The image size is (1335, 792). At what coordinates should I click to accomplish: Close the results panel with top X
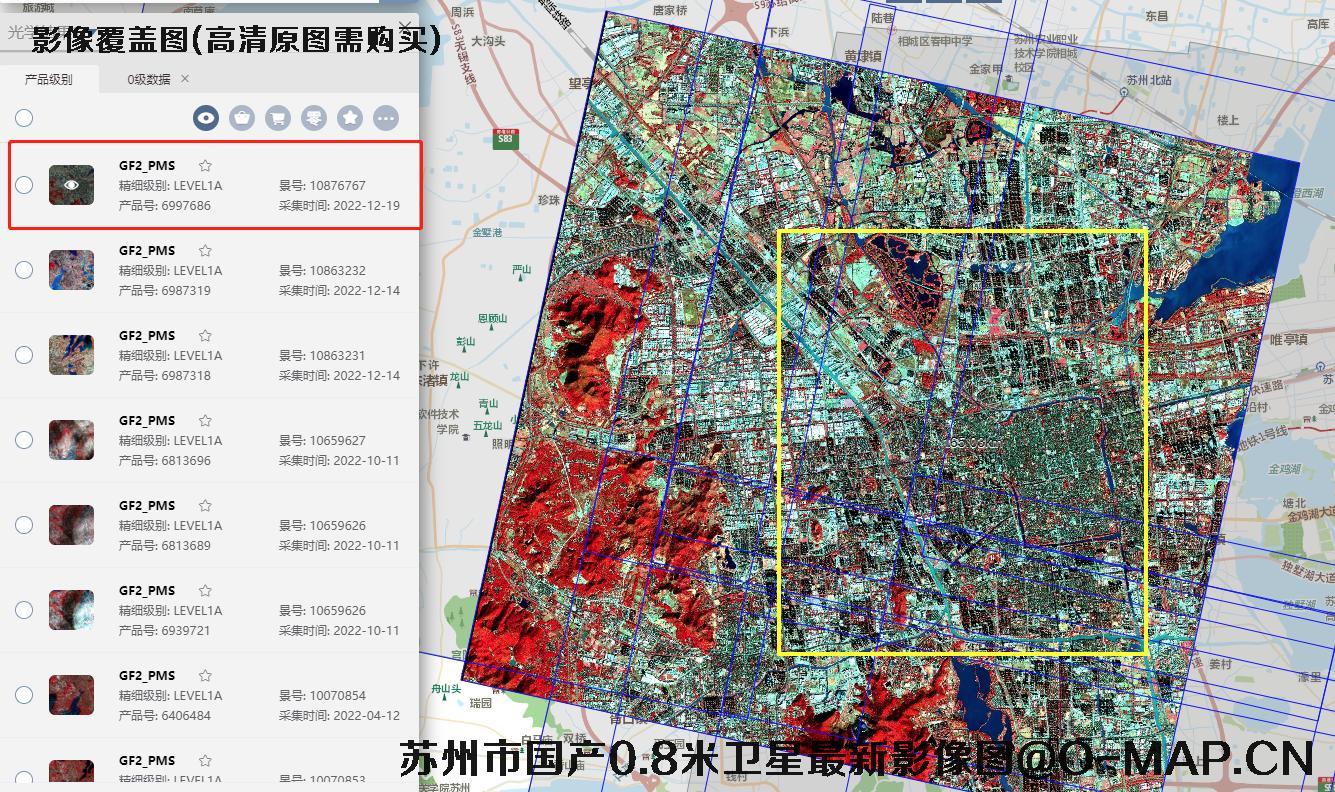(404, 27)
